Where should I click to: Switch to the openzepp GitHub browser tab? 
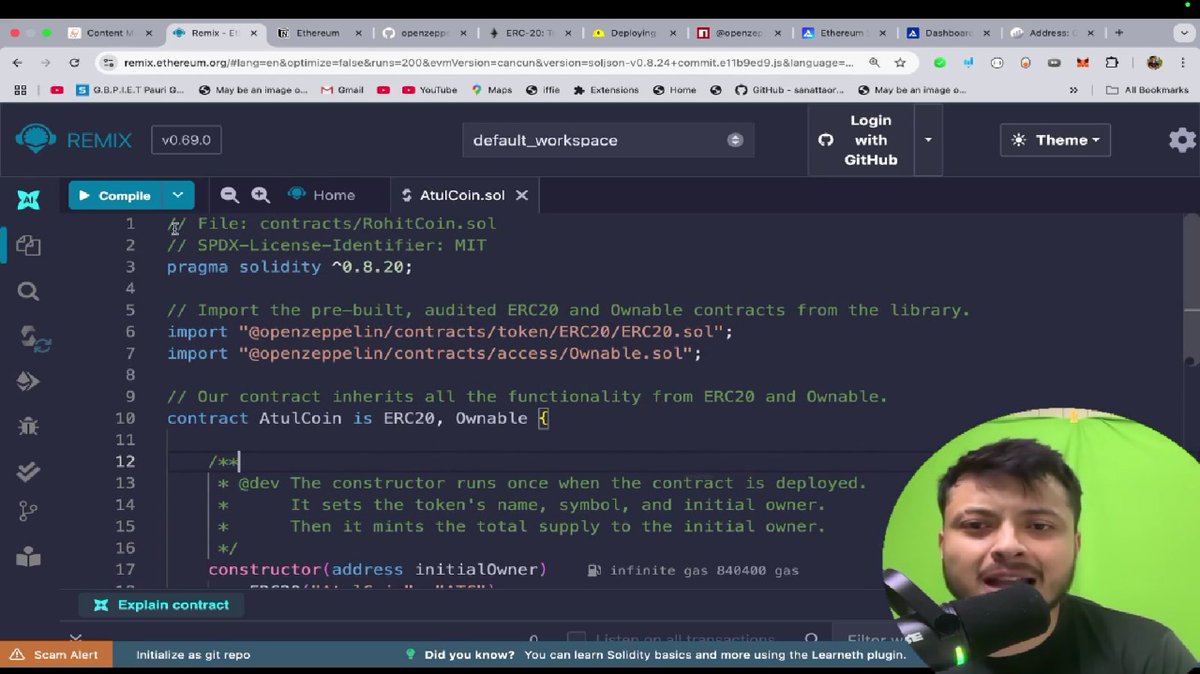426,33
